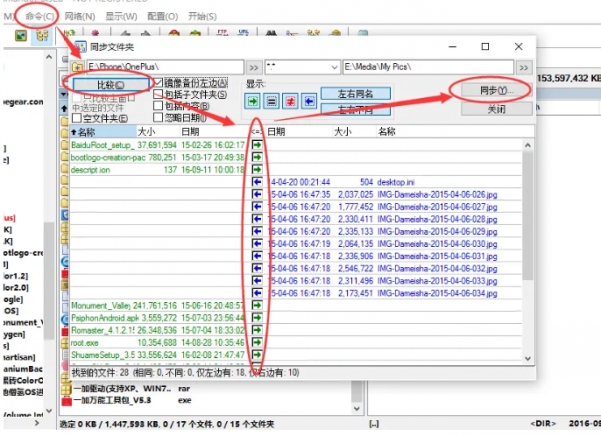Enable the 空文件夹 checkbox

click(x=77, y=118)
